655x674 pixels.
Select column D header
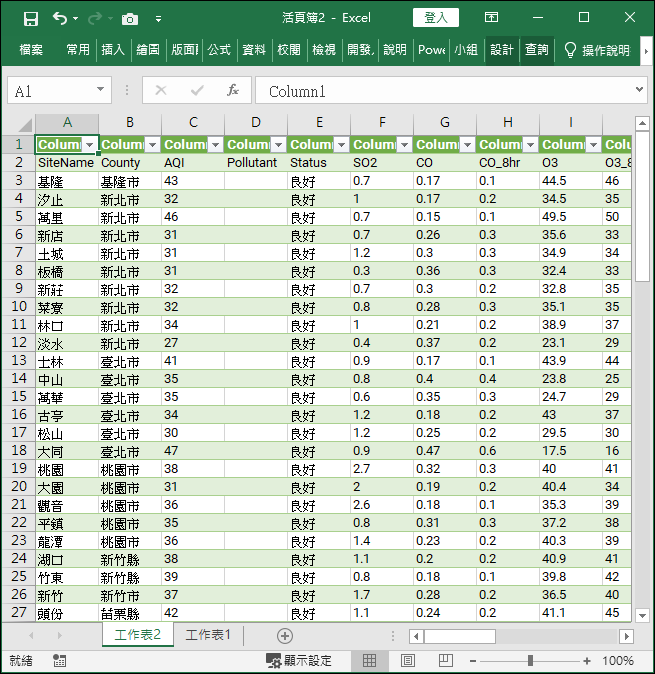[256, 123]
